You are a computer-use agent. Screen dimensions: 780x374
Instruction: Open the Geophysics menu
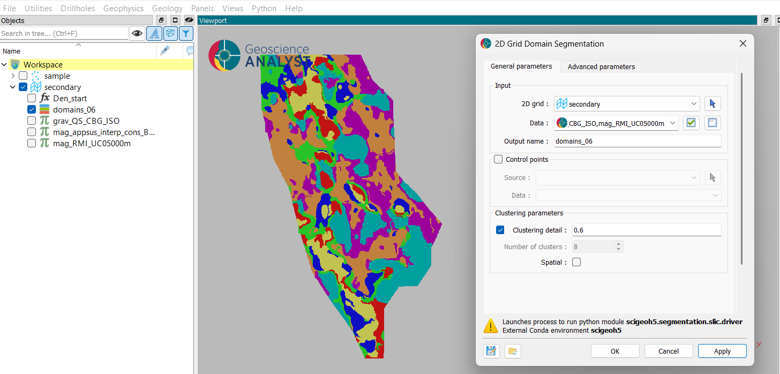coord(123,8)
